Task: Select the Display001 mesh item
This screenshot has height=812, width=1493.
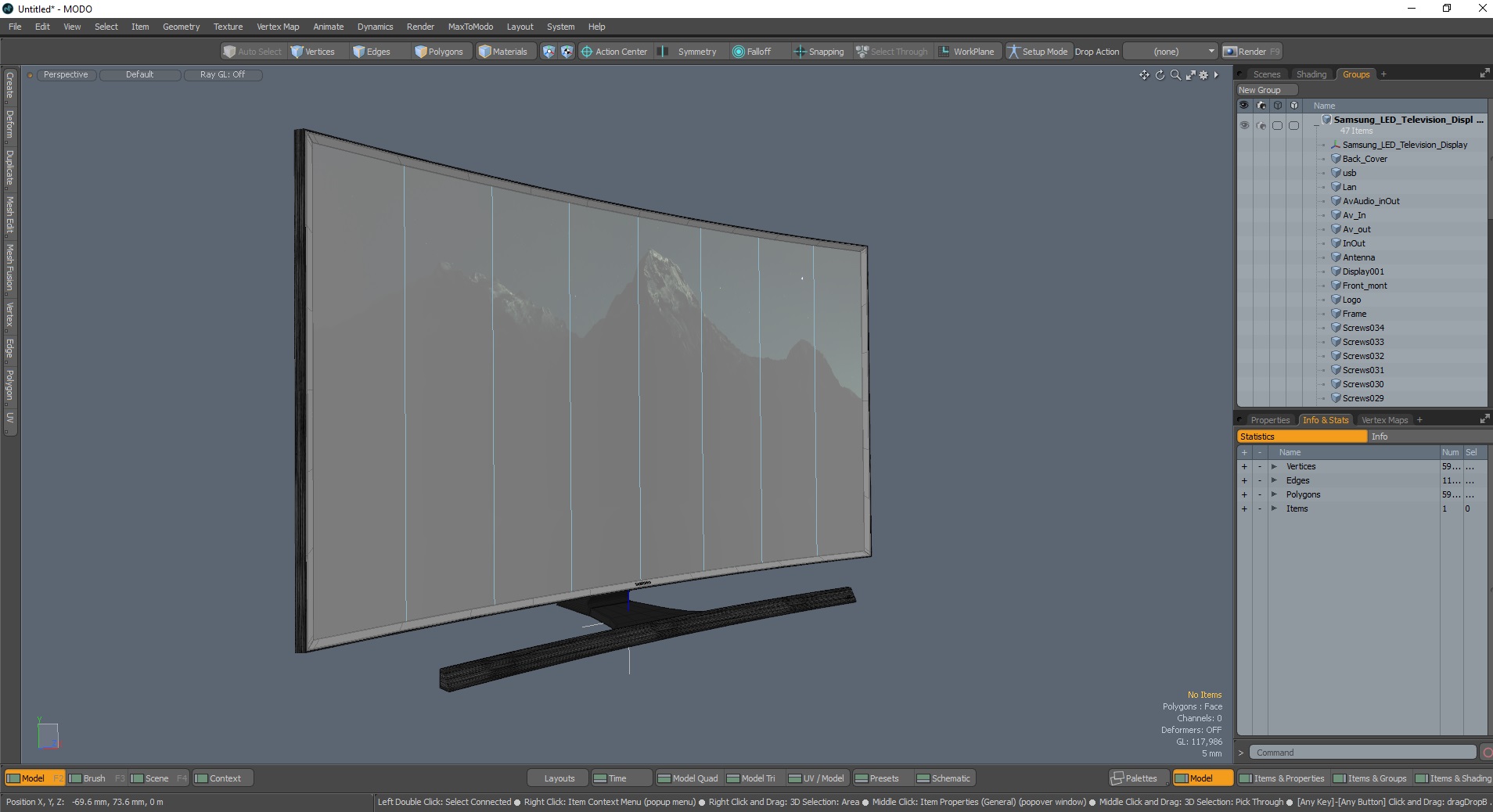Action: click(1363, 271)
